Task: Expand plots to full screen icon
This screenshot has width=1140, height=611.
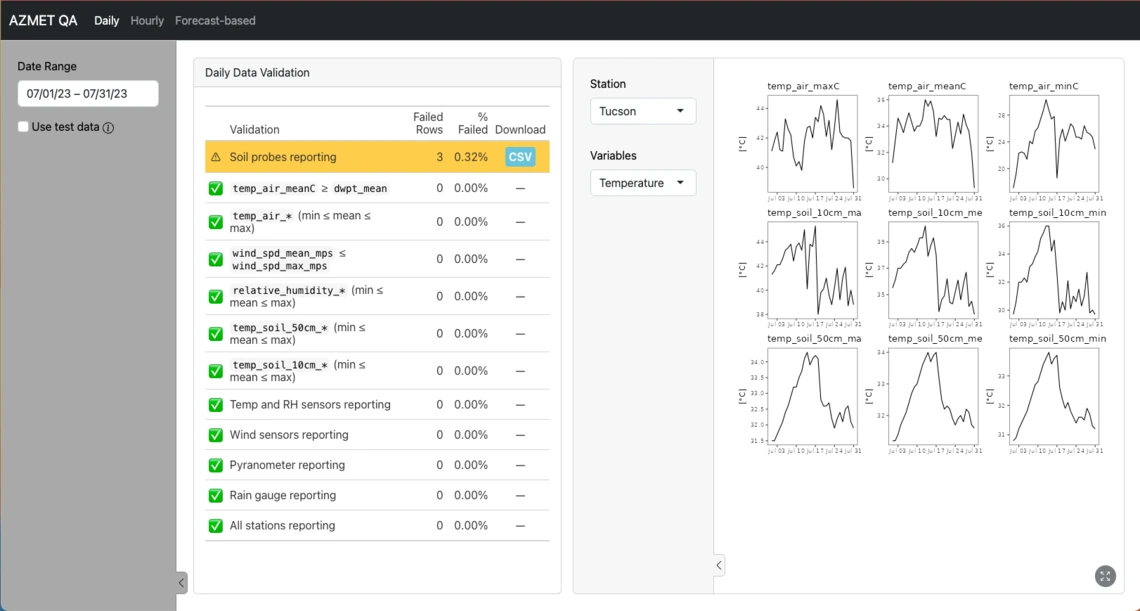Action: pos(1104,576)
